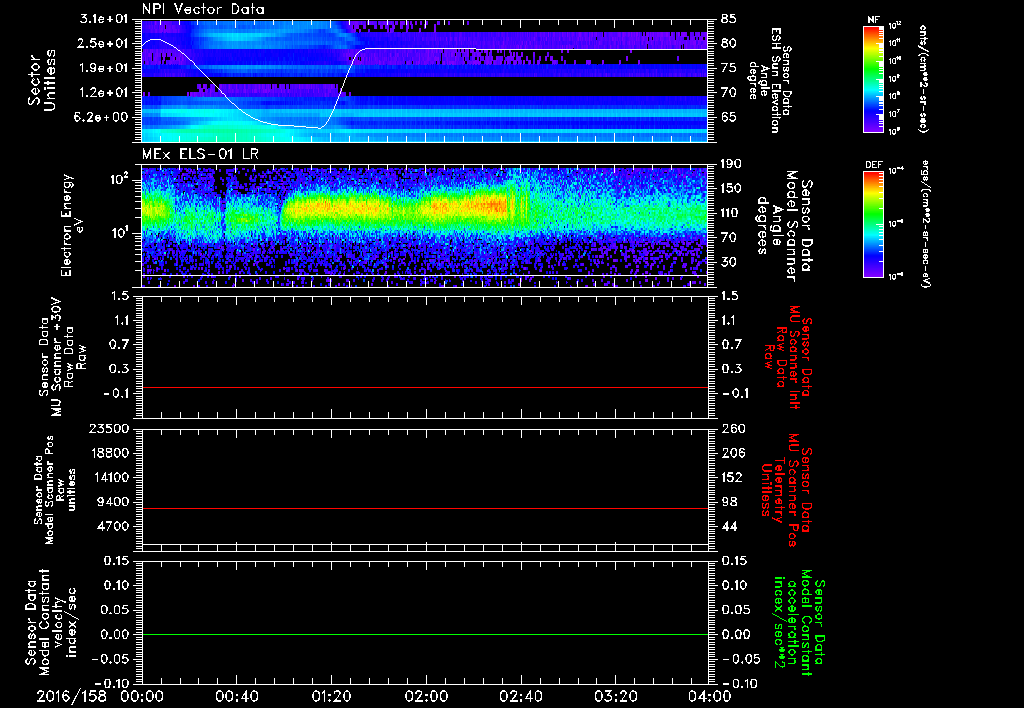Click the 190 scanner angle tick
Image resolution: width=1024 pixels, height=708 pixels.
[x=731, y=164]
